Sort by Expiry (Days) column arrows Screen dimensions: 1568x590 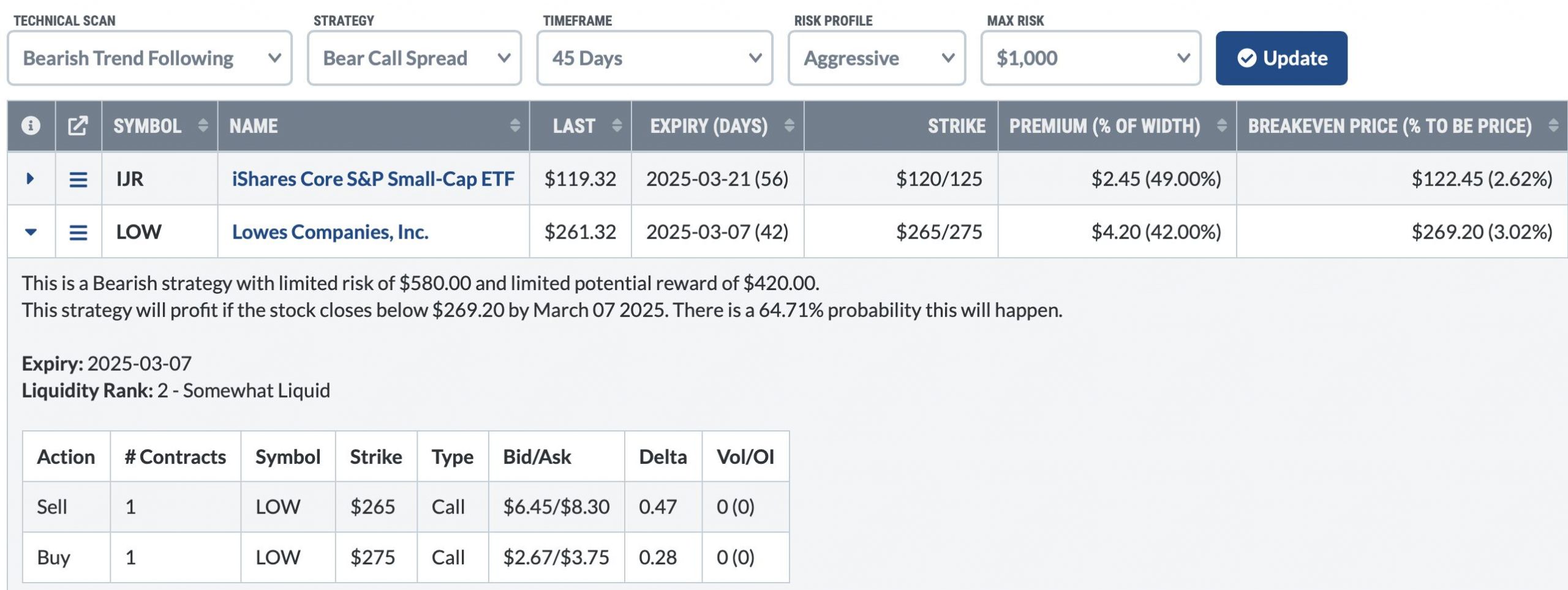790,125
